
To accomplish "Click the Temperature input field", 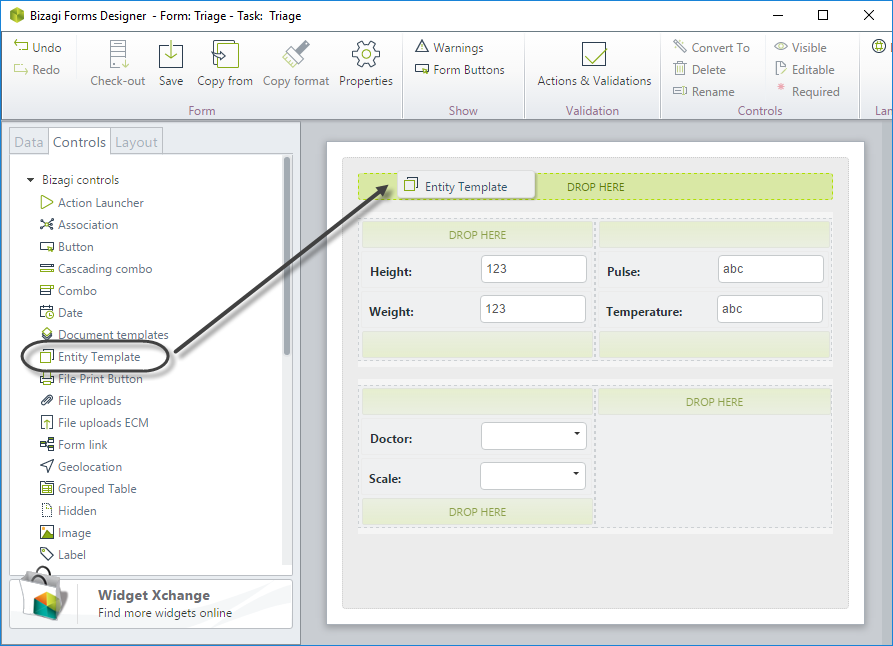I will pyautogui.click(x=770, y=309).
